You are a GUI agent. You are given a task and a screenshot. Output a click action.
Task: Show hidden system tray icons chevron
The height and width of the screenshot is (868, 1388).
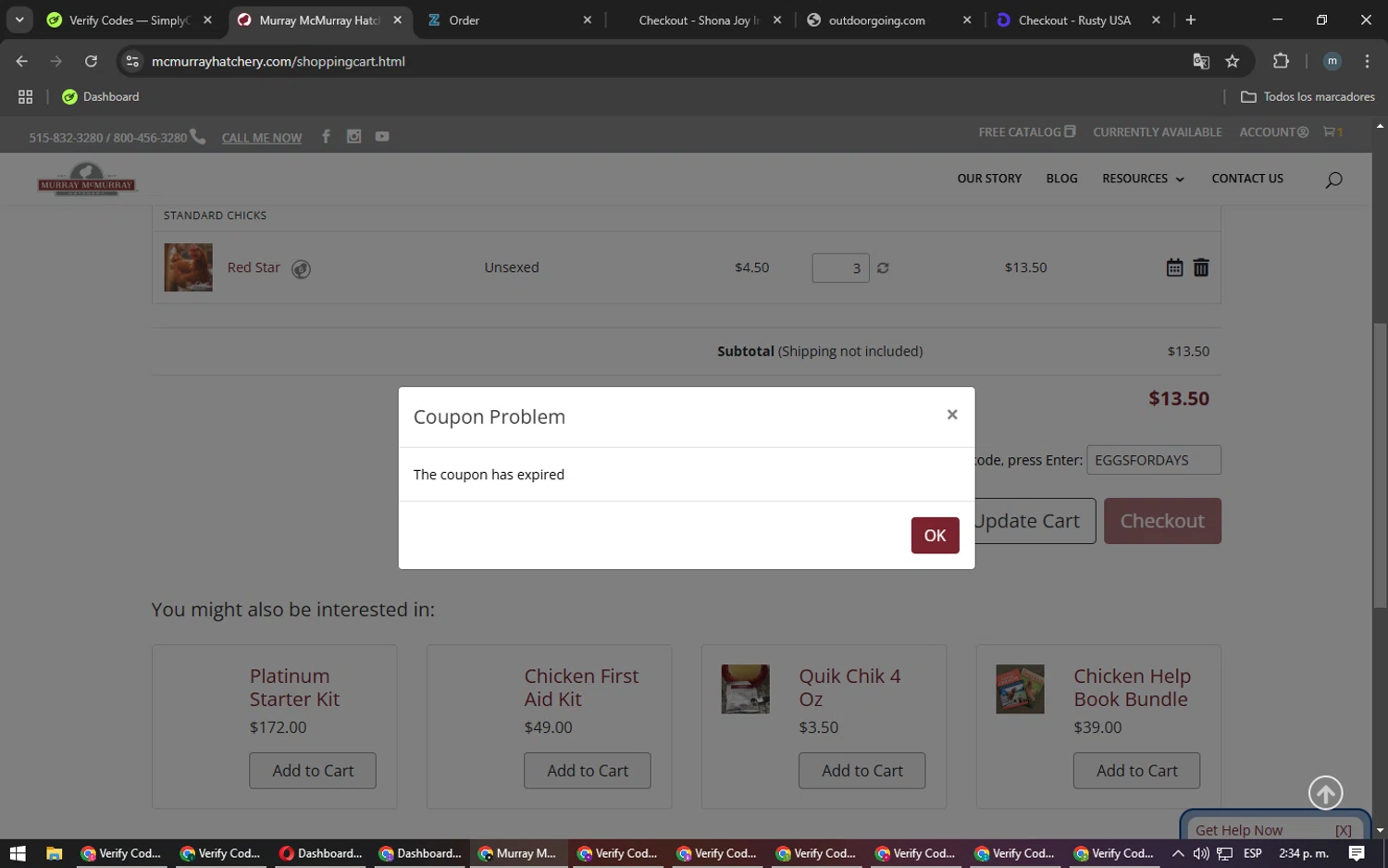pos(1177,853)
